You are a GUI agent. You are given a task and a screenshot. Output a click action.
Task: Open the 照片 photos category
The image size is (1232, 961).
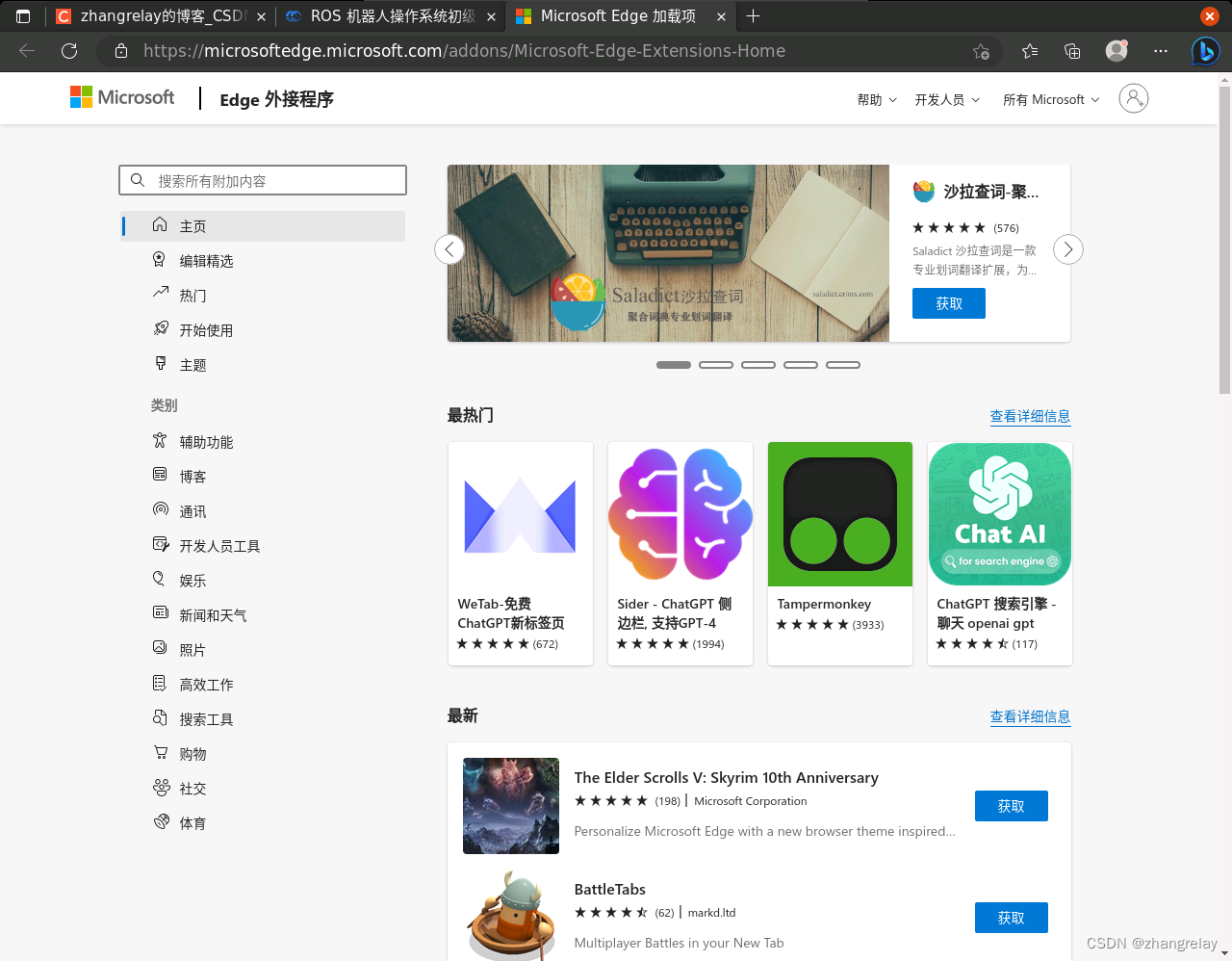coord(190,649)
